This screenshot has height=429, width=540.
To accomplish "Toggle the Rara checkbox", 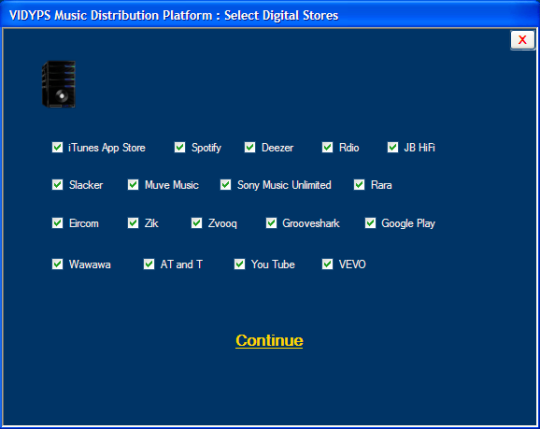I will pyautogui.click(x=359, y=185).
